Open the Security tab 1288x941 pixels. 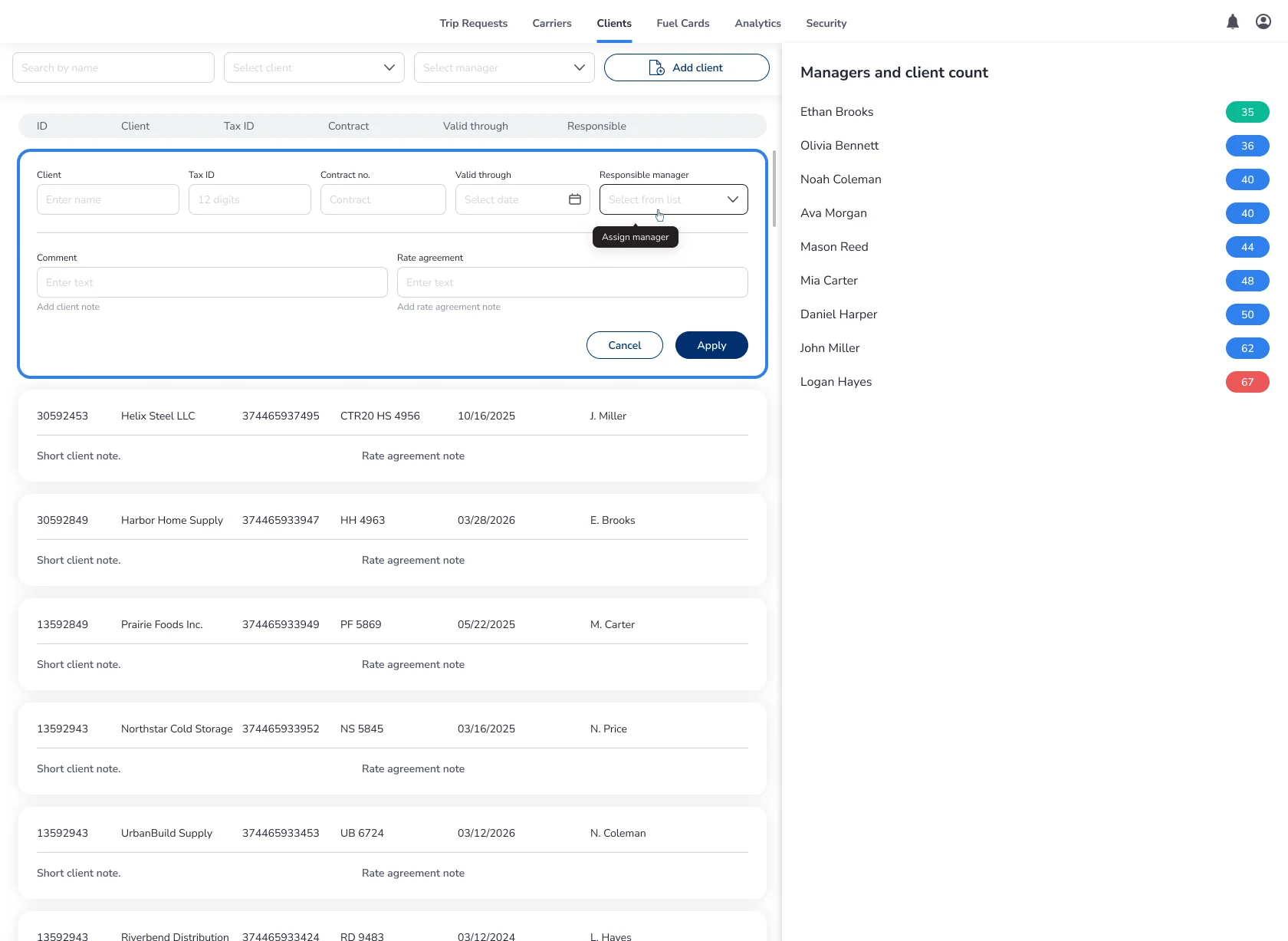click(x=826, y=23)
